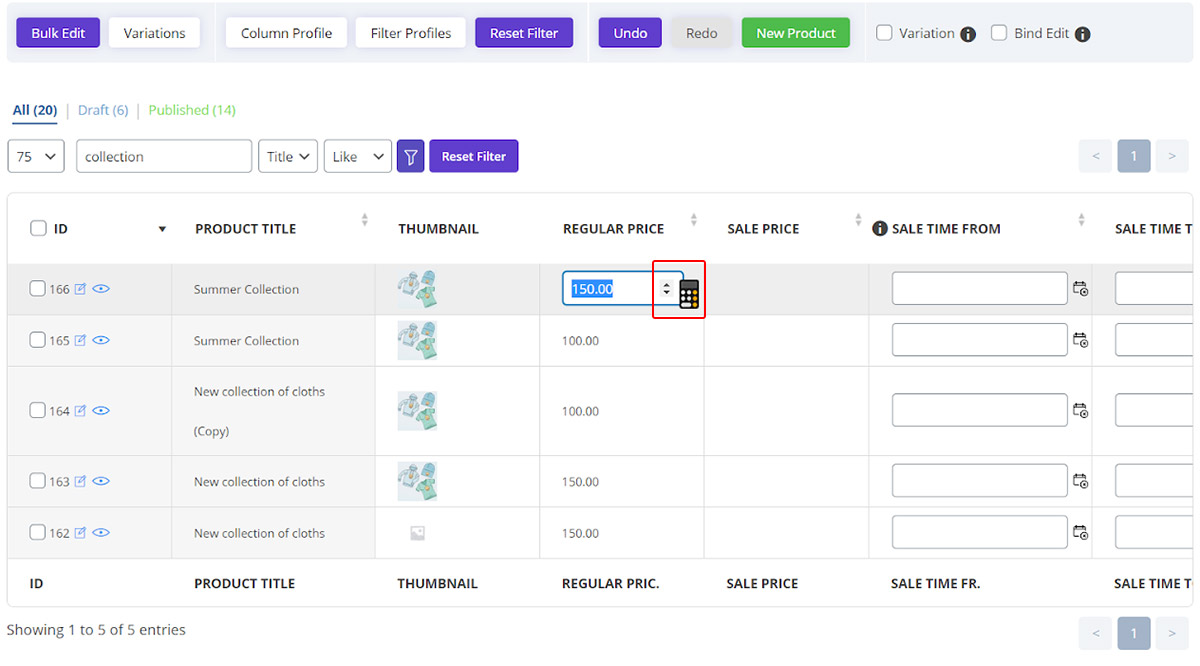1200x666 pixels.
Task: Switch to the Published (14) tab
Action: [192, 110]
